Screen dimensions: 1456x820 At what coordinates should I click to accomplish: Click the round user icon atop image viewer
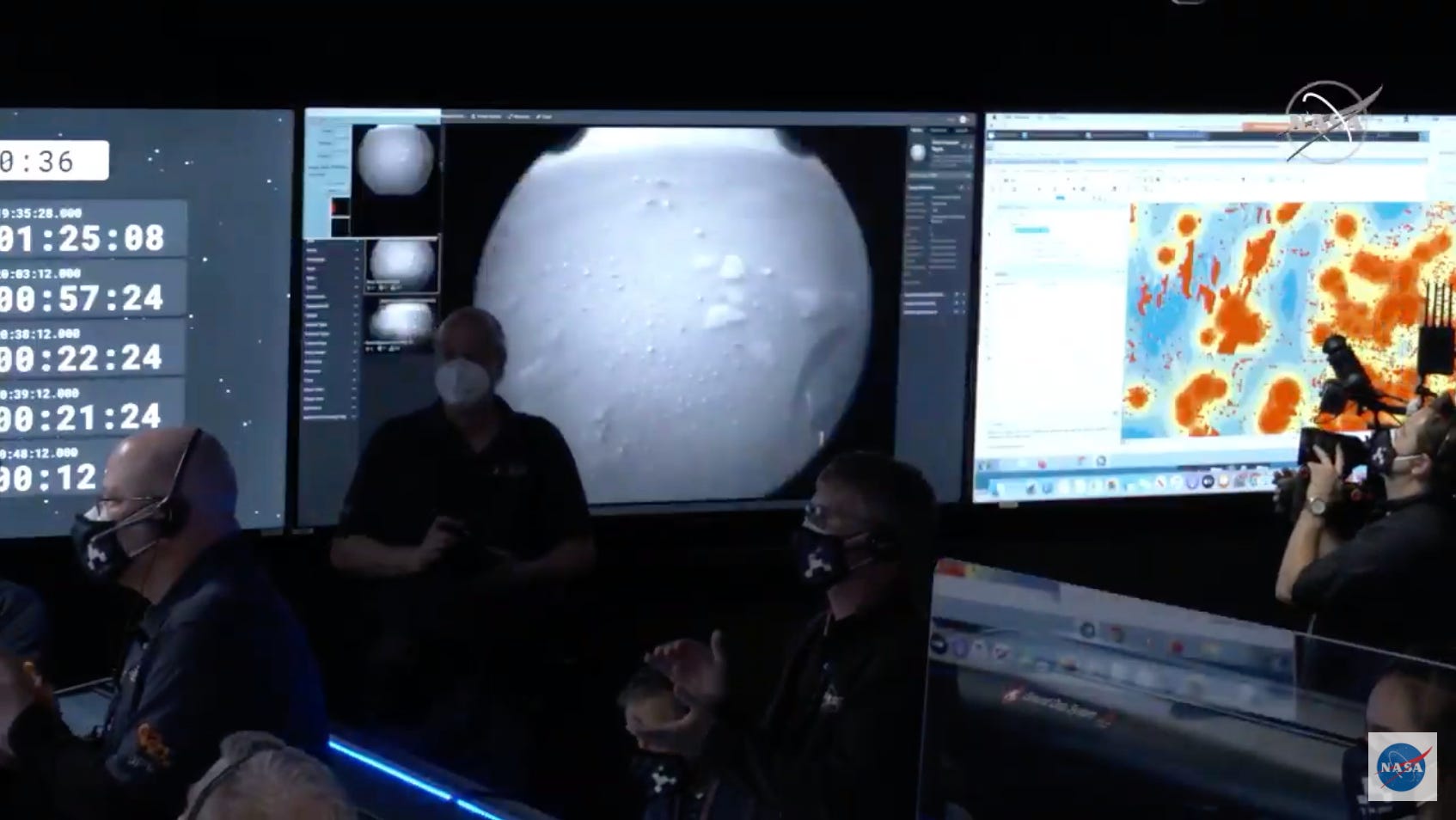pos(964,119)
